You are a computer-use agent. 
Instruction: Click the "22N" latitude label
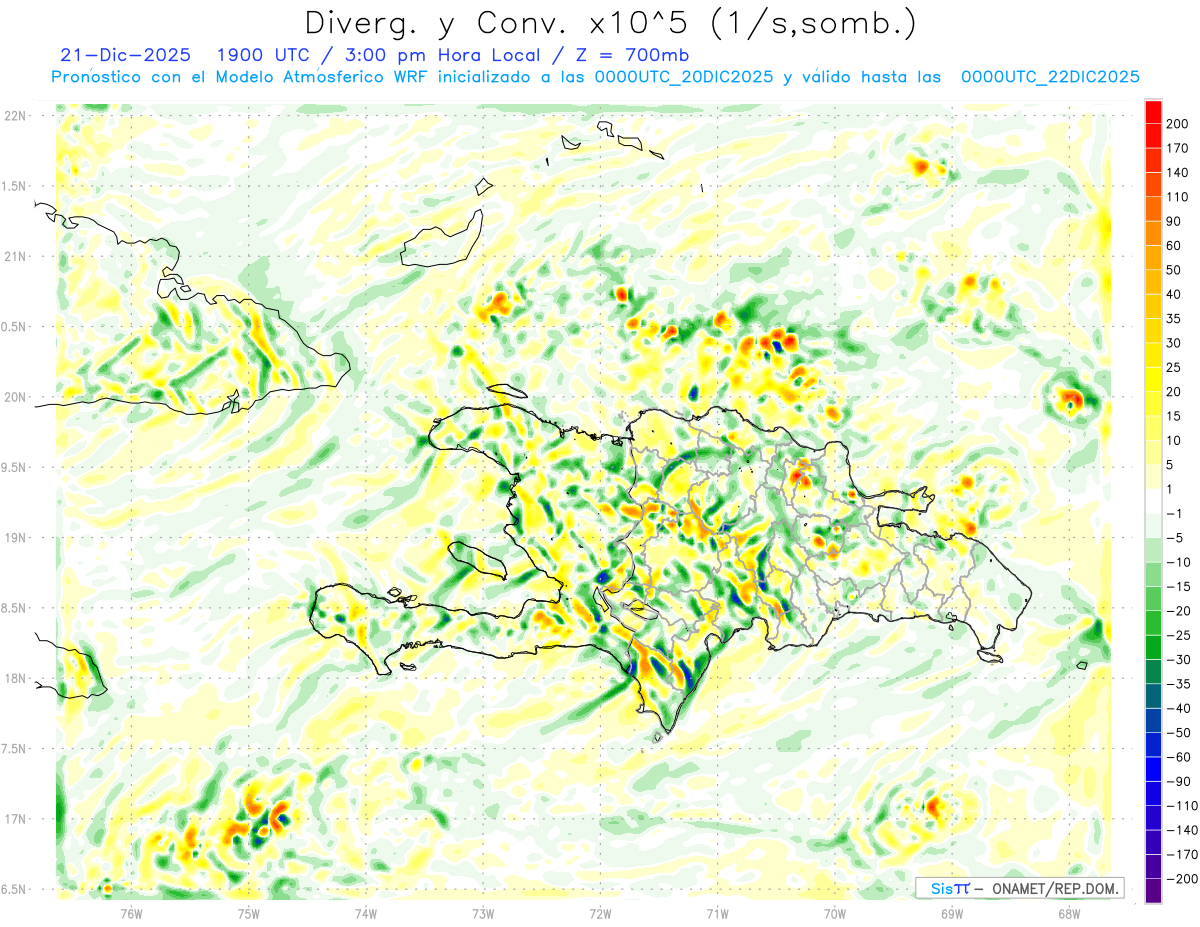pyautogui.click(x=16, y=115)
